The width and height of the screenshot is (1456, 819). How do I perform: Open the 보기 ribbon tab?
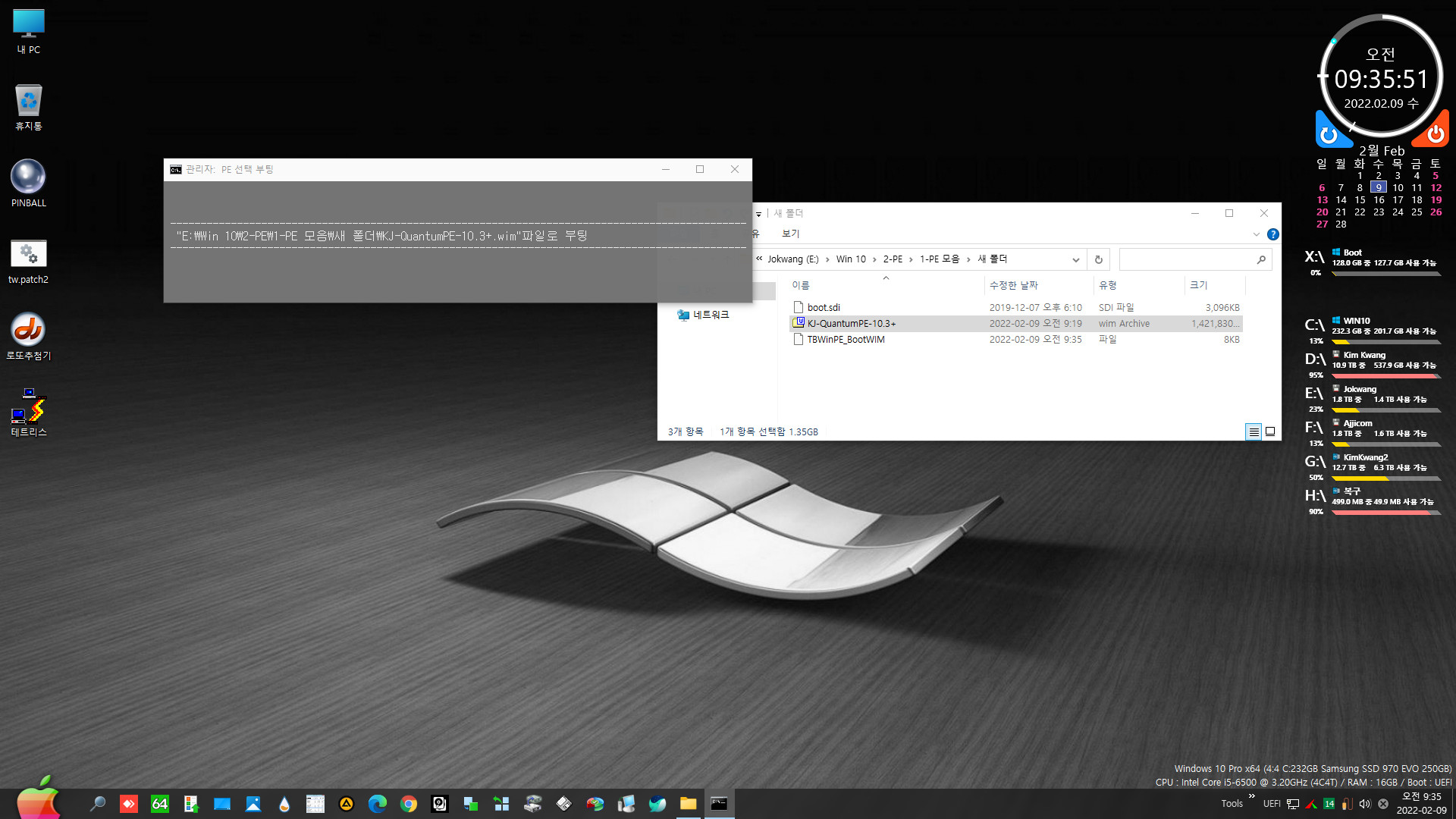[791, 234]
